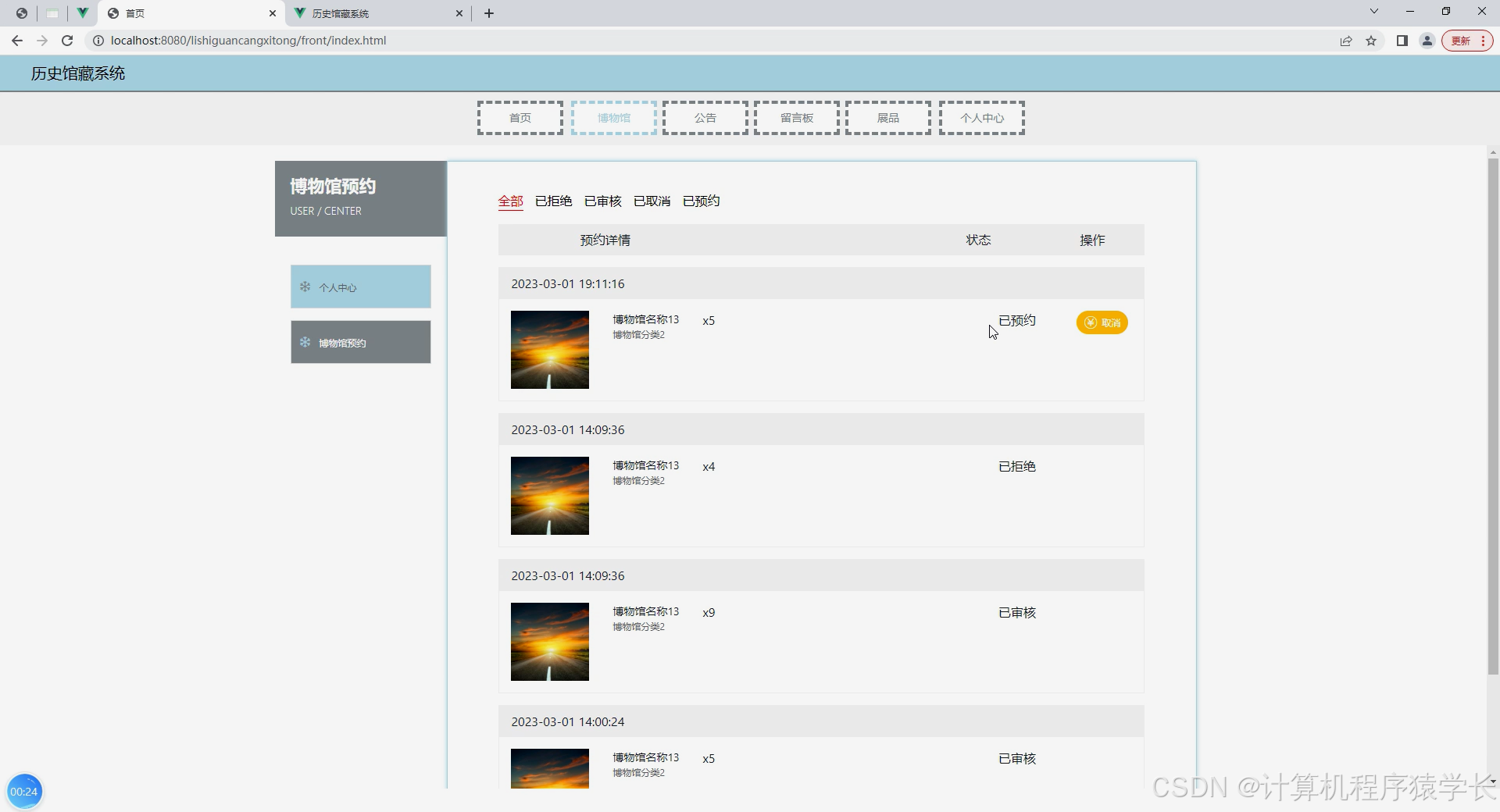Click snowflake icon beside sidebar 博物馆预约
The image size is (1500, 812).
click(305, 342)
